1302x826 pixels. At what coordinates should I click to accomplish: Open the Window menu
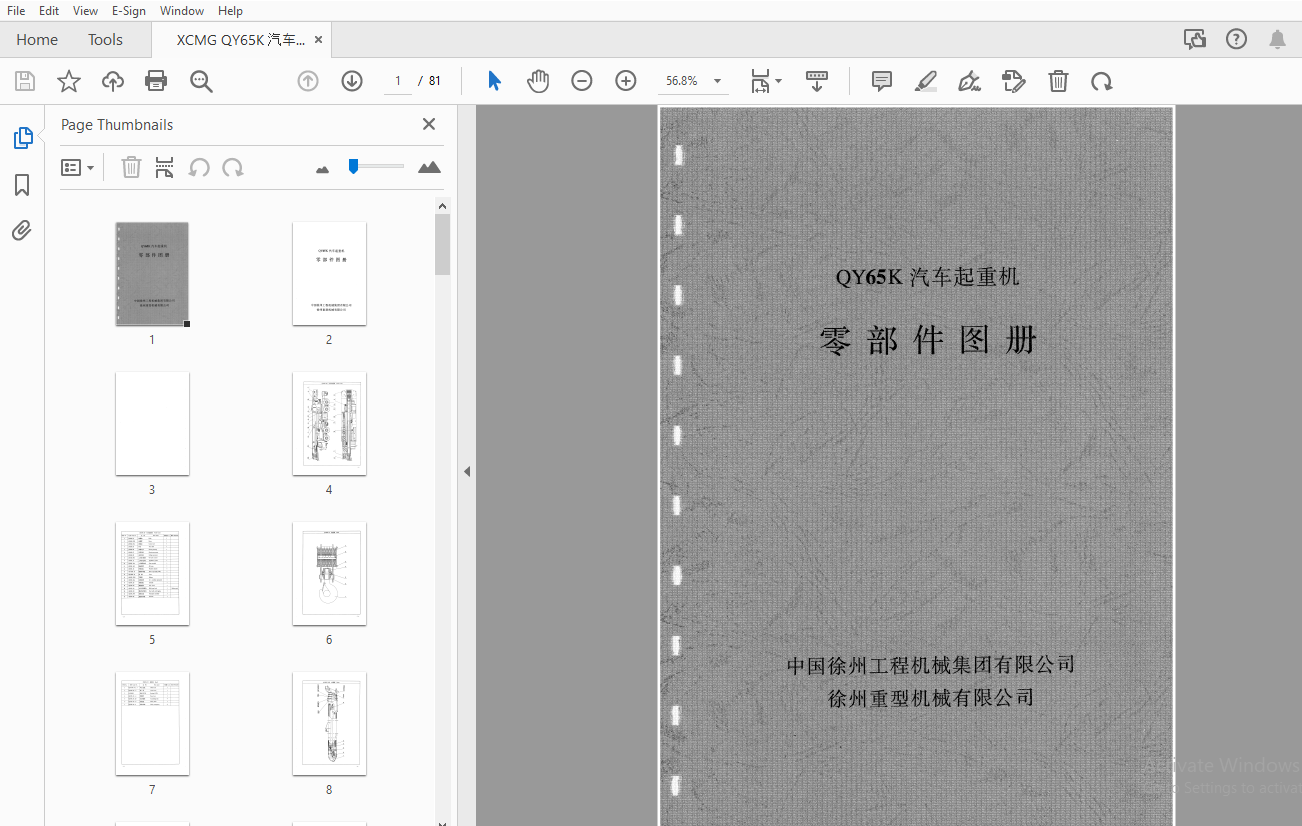(x=182, y=11)
